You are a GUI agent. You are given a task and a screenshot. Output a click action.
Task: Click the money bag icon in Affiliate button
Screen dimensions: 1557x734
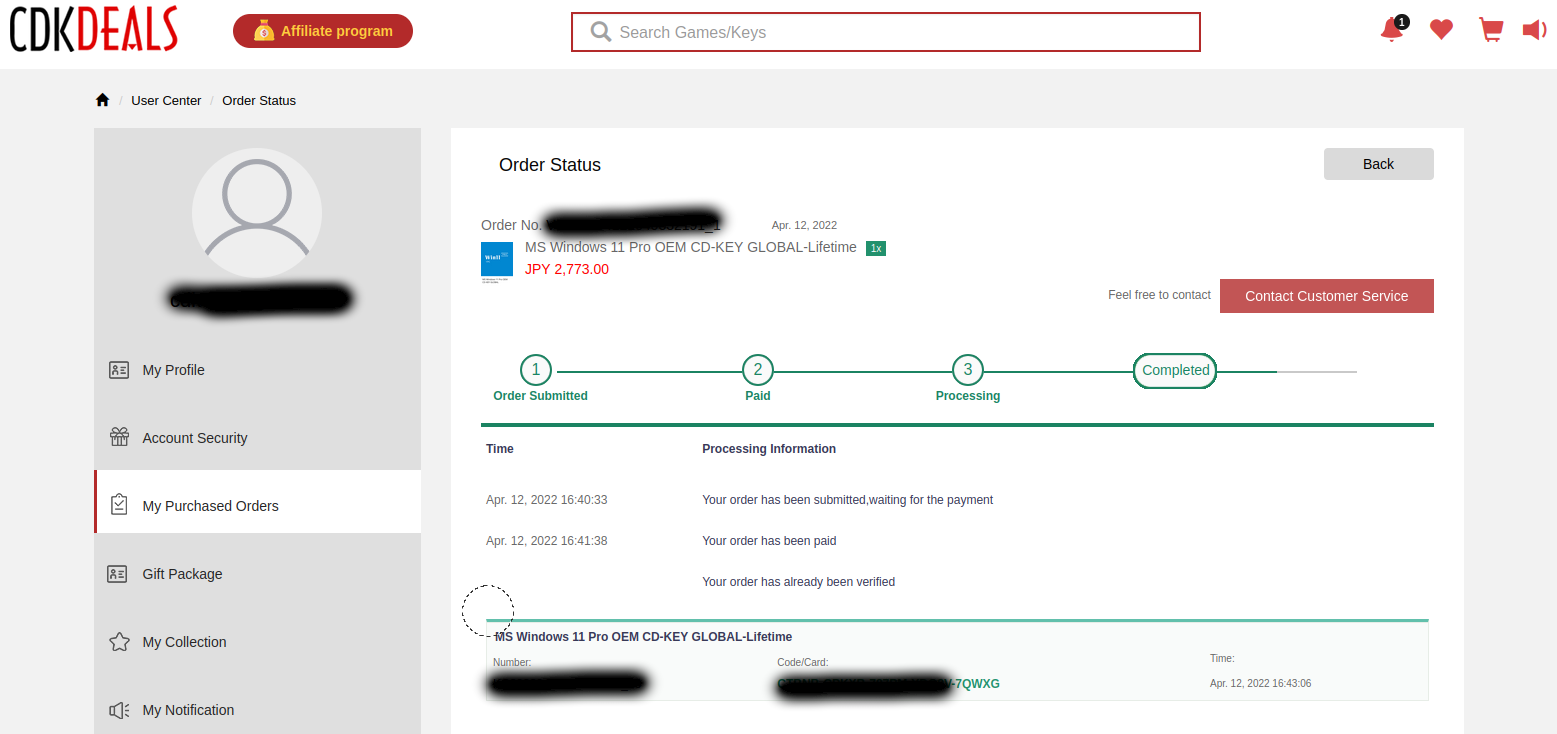point(264,31)
